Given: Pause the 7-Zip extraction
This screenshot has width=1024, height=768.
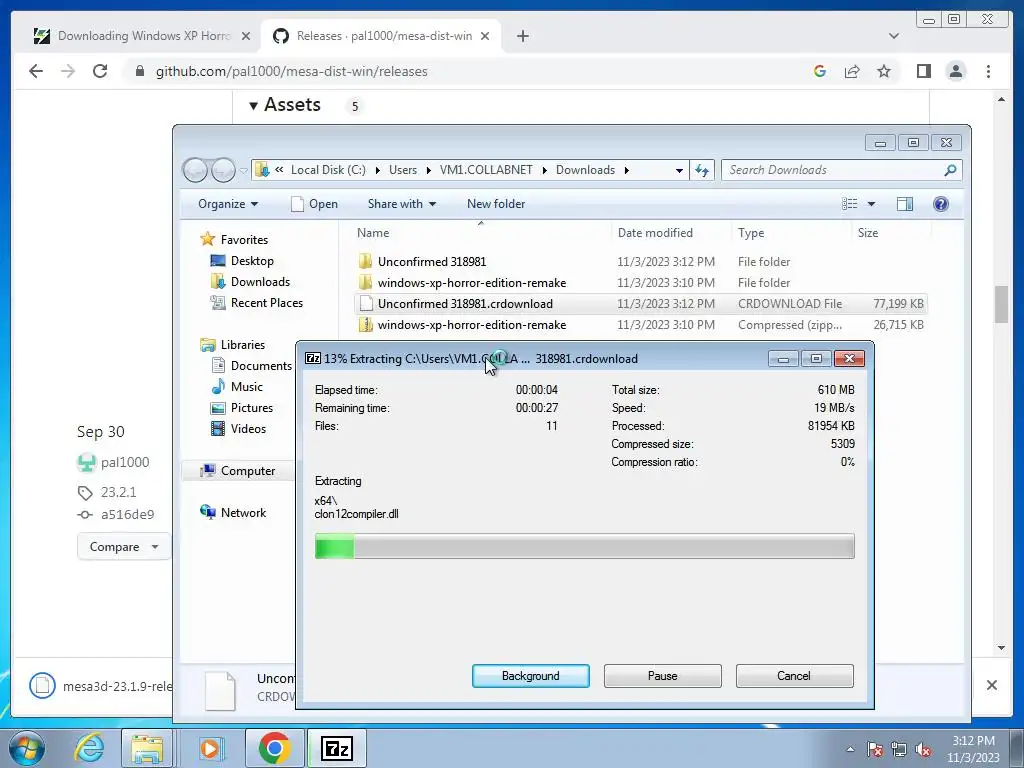Looking at the screenshot, I should tap(662, 676).
